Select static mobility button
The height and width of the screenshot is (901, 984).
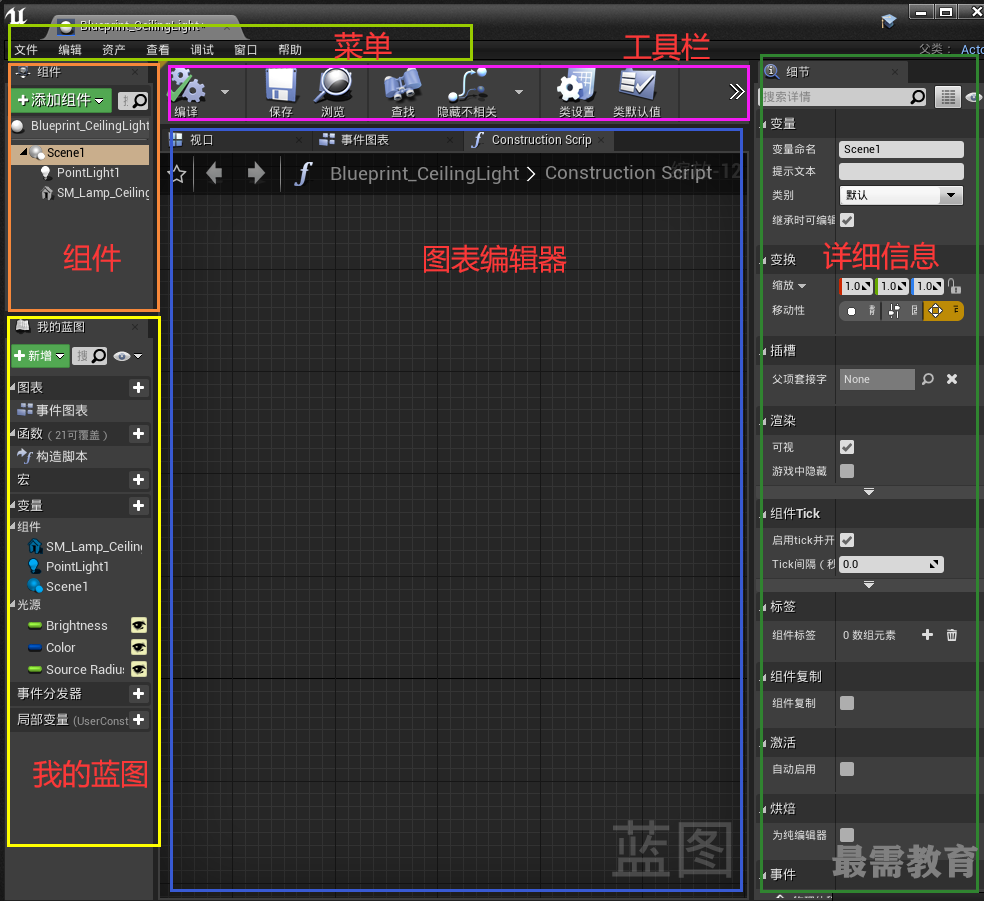click(x=860, y=311)
